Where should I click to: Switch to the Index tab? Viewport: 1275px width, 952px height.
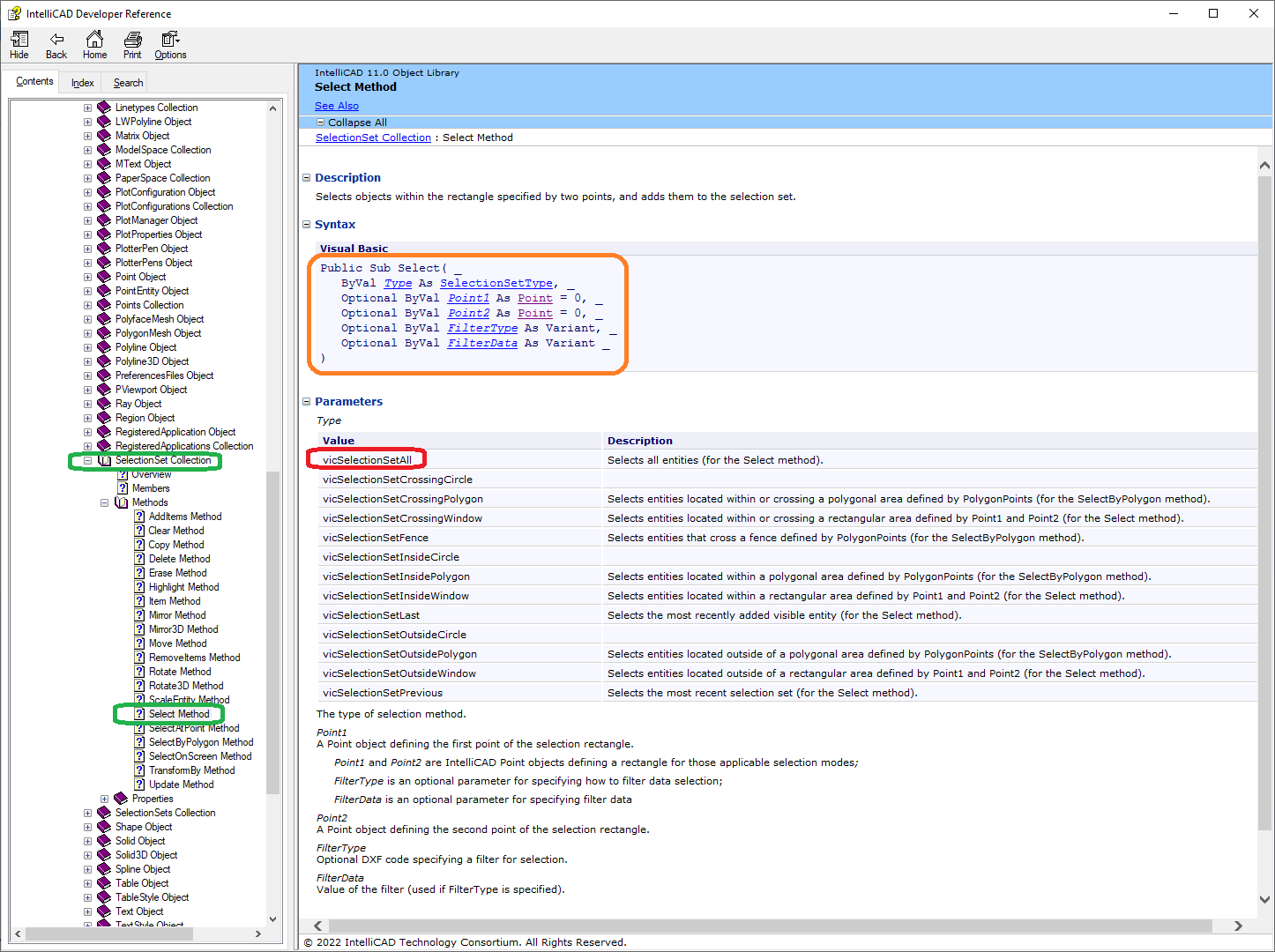point(82,83)
